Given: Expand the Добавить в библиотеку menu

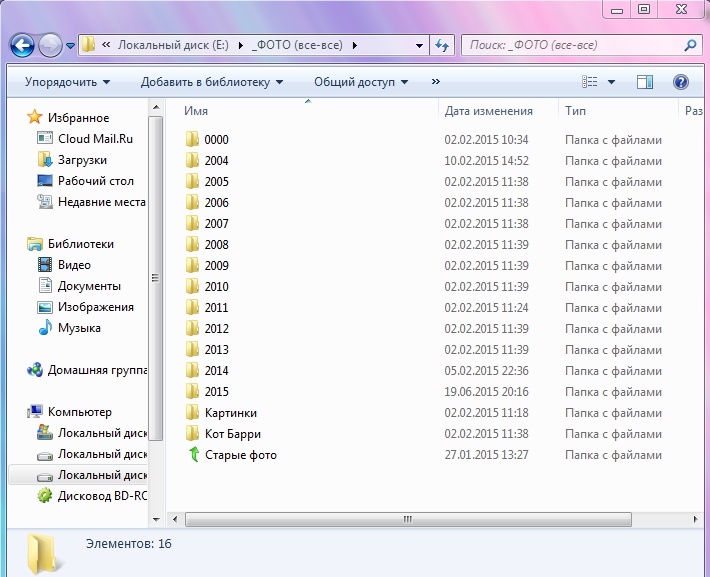Looking at the screenshot, I should pos(211,82).
